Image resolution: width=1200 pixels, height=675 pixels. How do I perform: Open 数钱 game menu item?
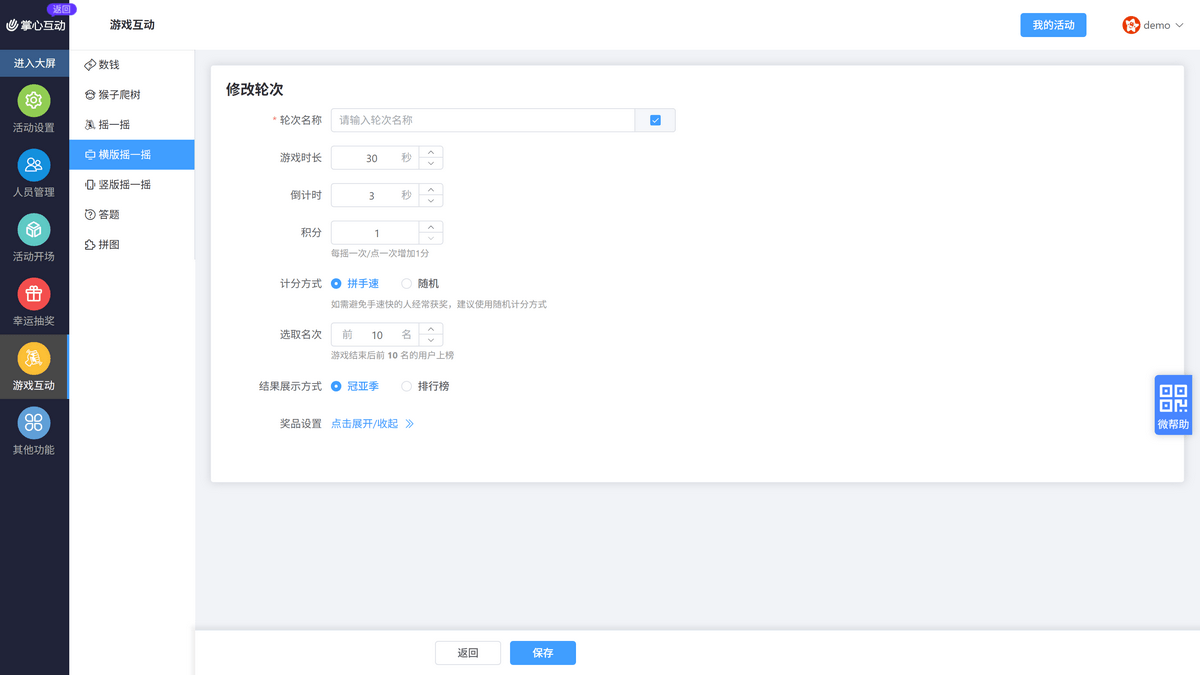point(132,65)
